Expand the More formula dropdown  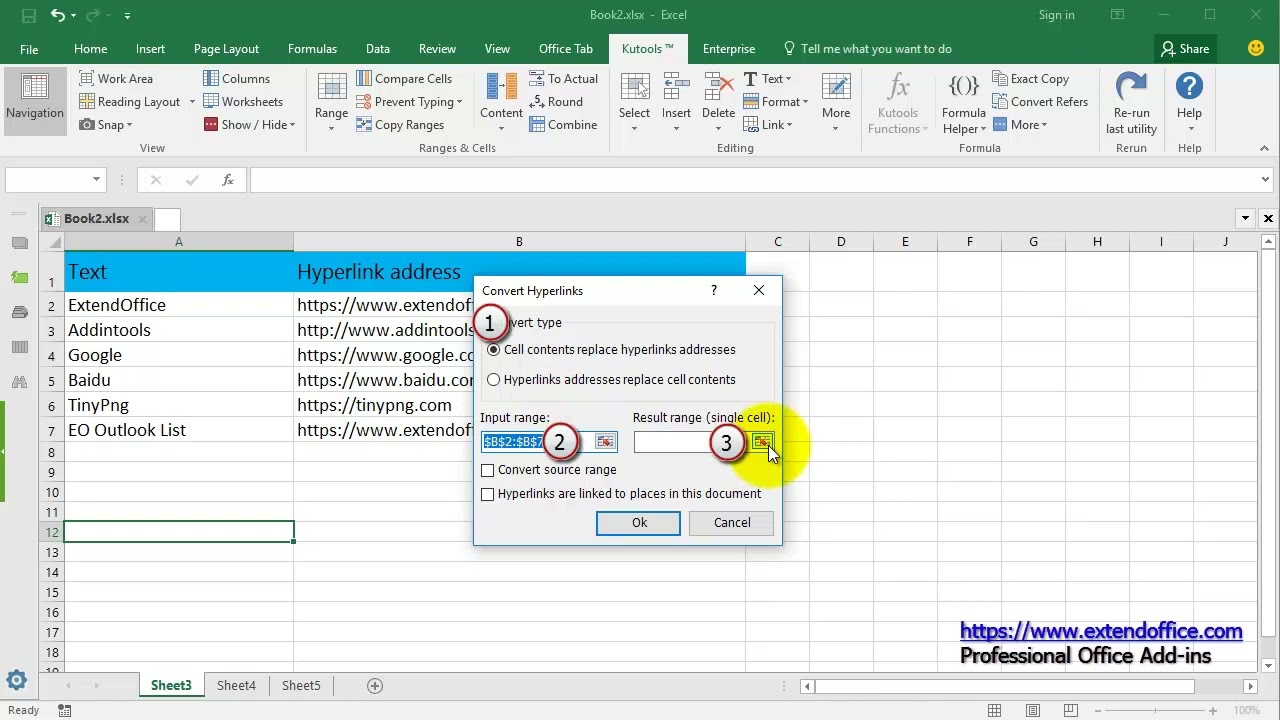point(1044,125)
